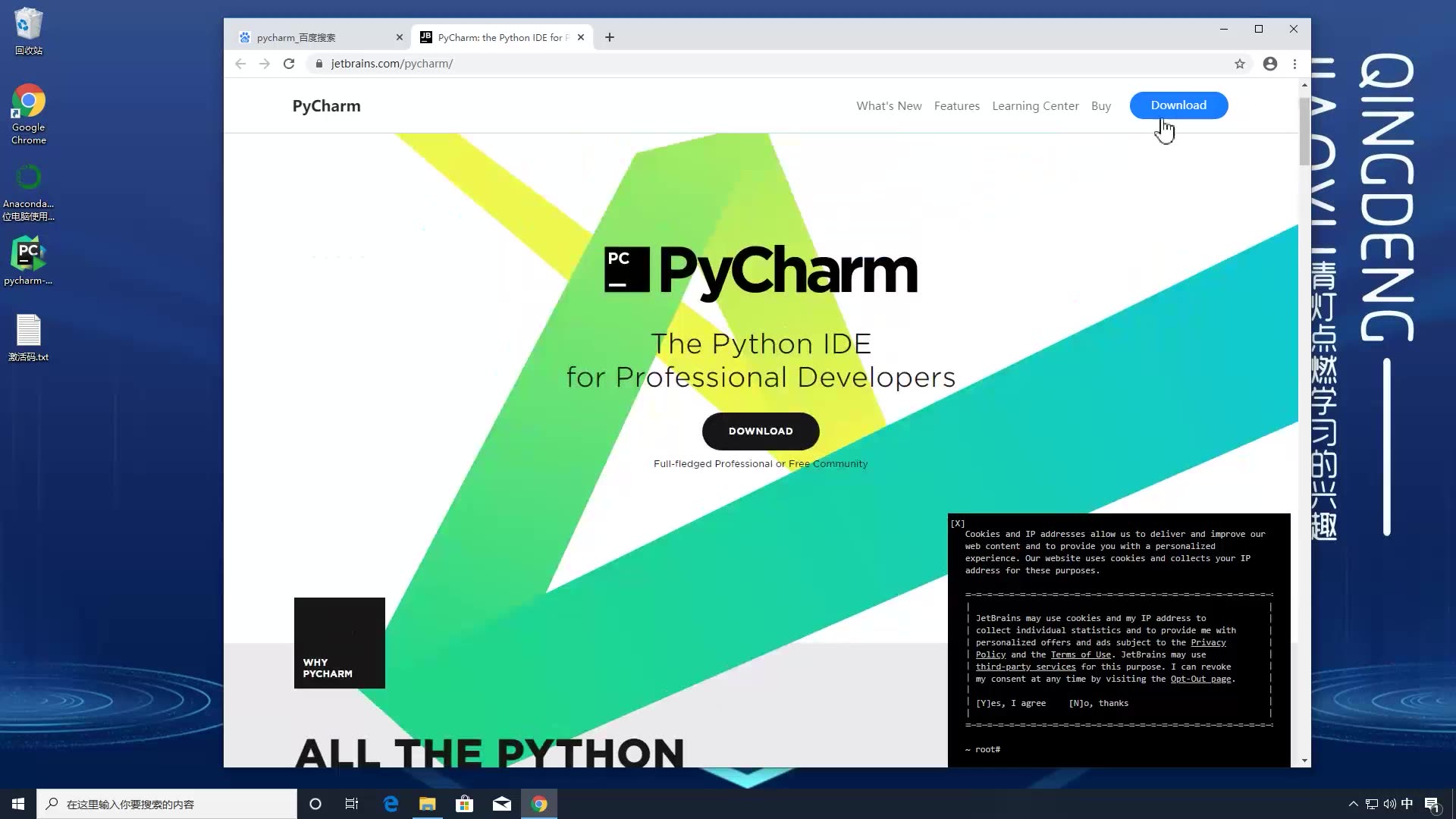
Task: Decline cookies with [N]o, thanks
Action: coord(1098,703)
